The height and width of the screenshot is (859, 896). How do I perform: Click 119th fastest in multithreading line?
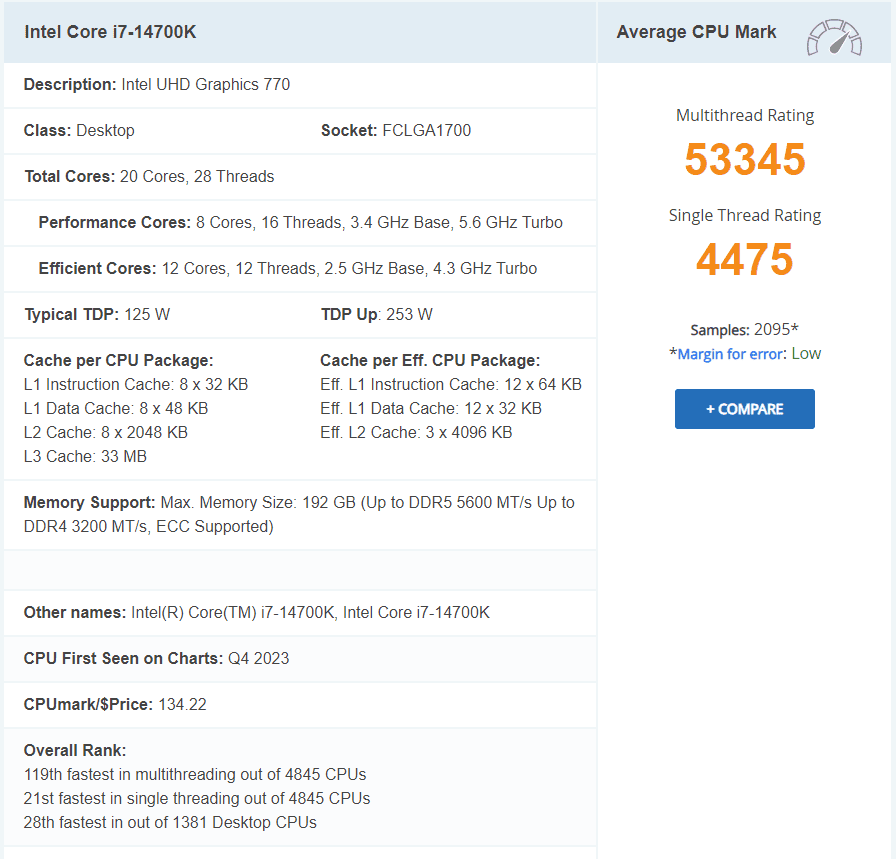[195, 774]
